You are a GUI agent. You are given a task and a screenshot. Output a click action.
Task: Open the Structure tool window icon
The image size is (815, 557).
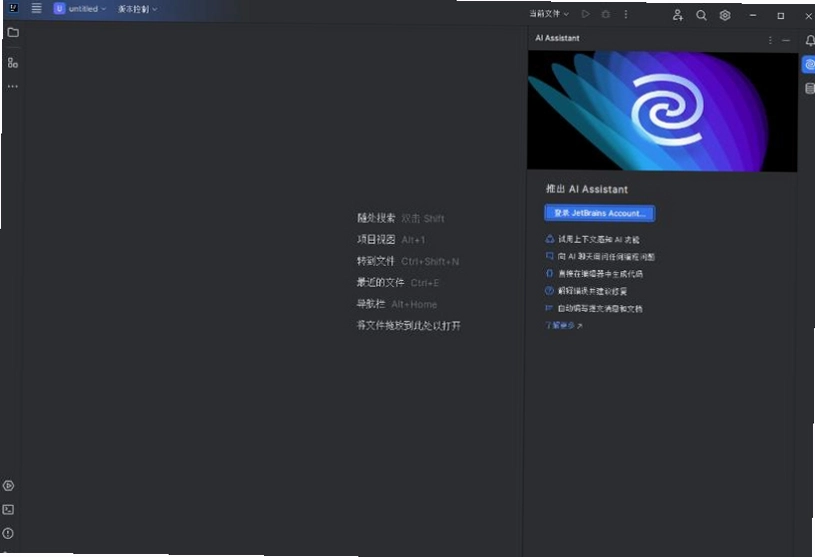tap(13, 63)
